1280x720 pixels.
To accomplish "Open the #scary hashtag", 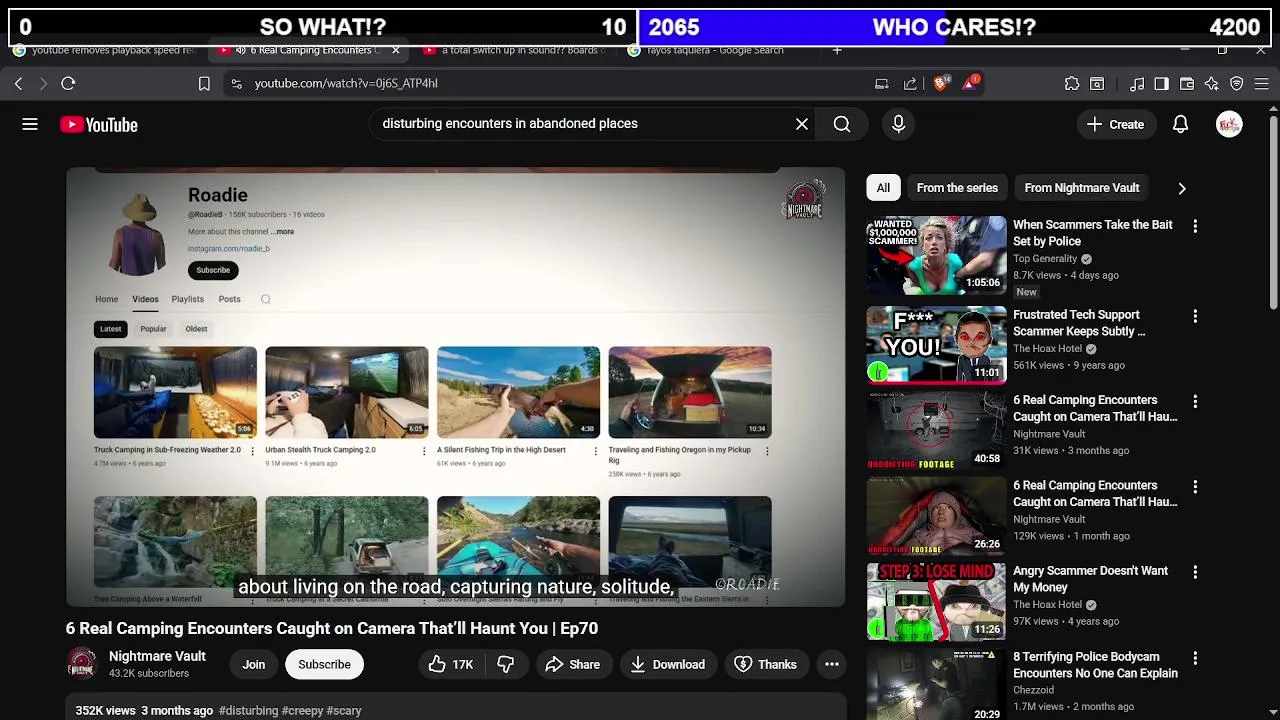I will [344, 711].
